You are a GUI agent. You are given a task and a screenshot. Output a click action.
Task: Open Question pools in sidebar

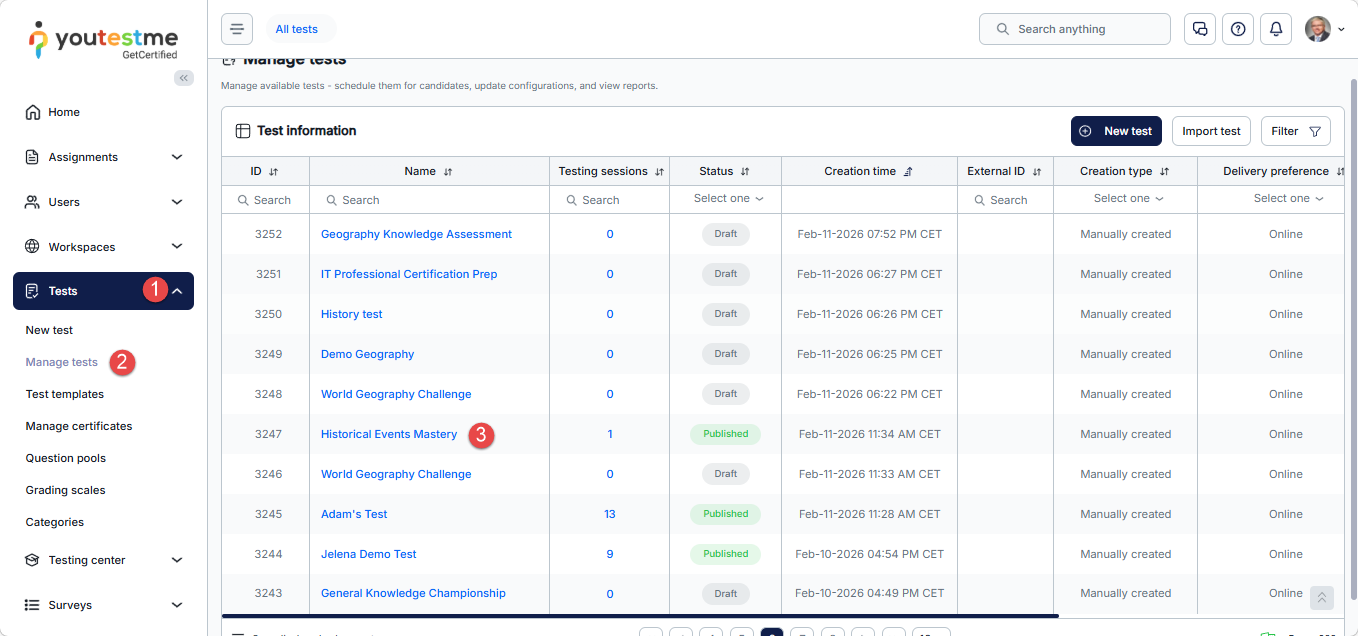[x=66, y=458]
